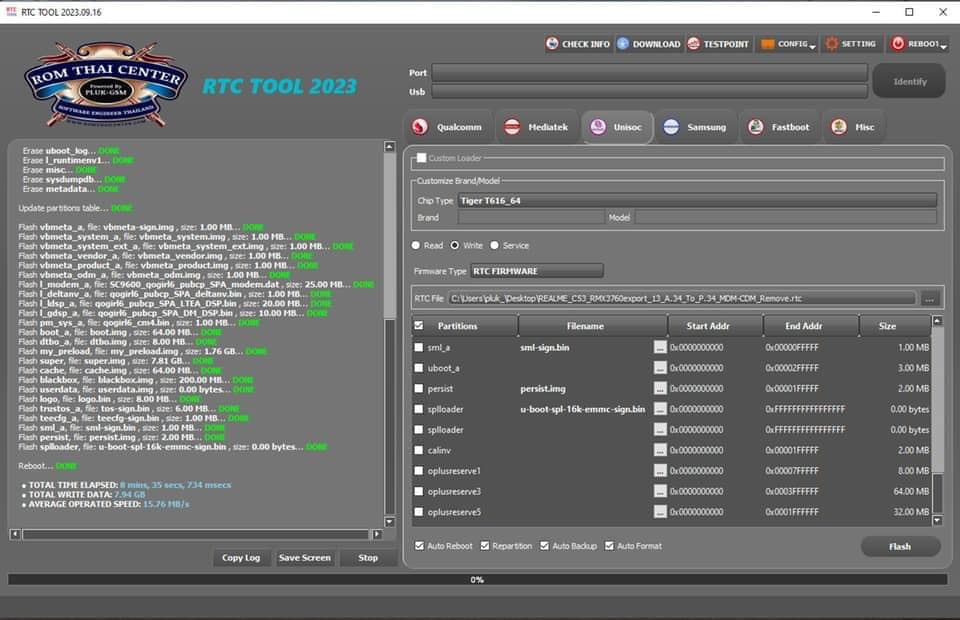Check the uboot_a partition checkbox

[419, 368]
